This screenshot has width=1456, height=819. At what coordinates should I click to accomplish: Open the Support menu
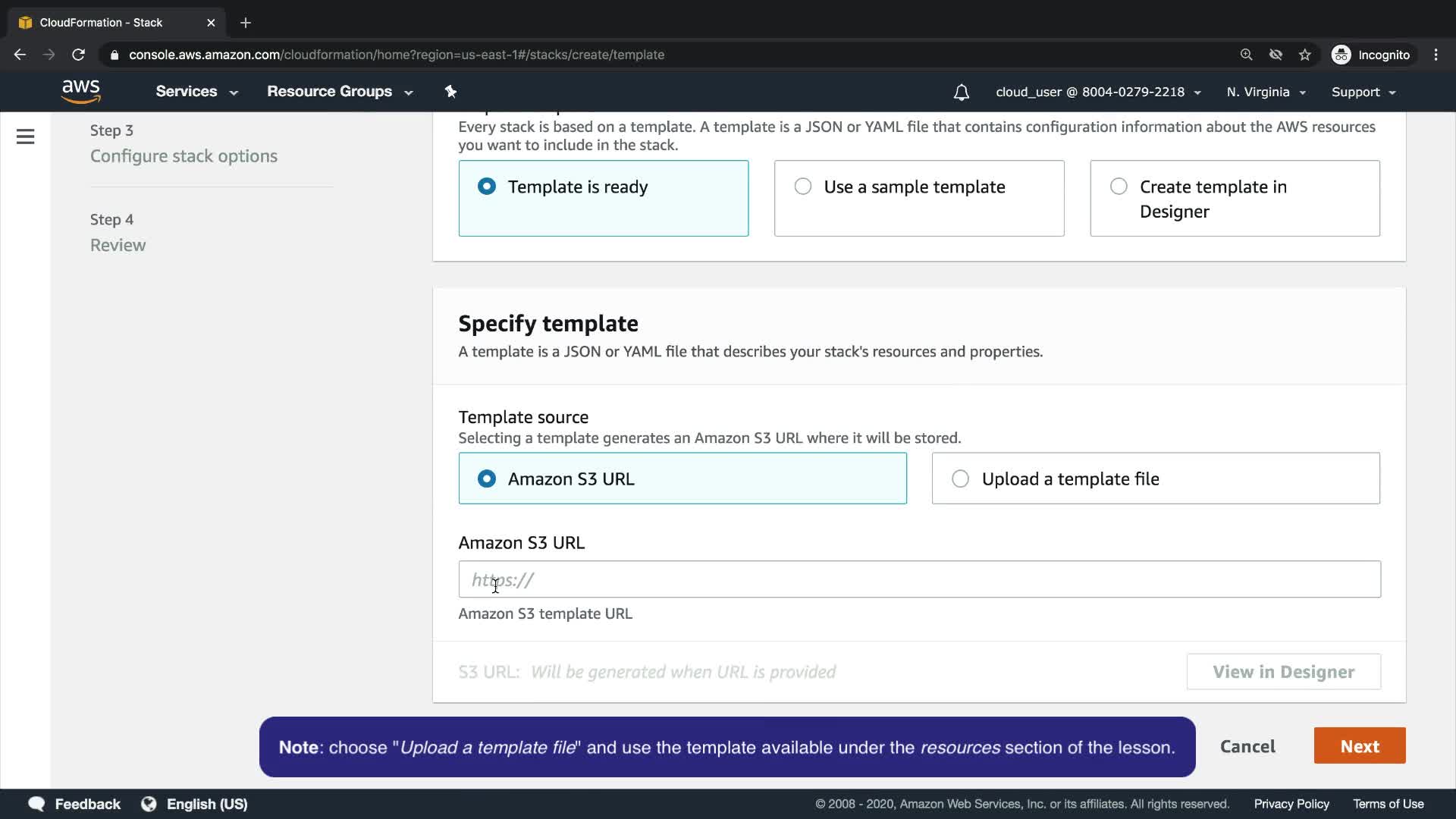pos(1363,92)
